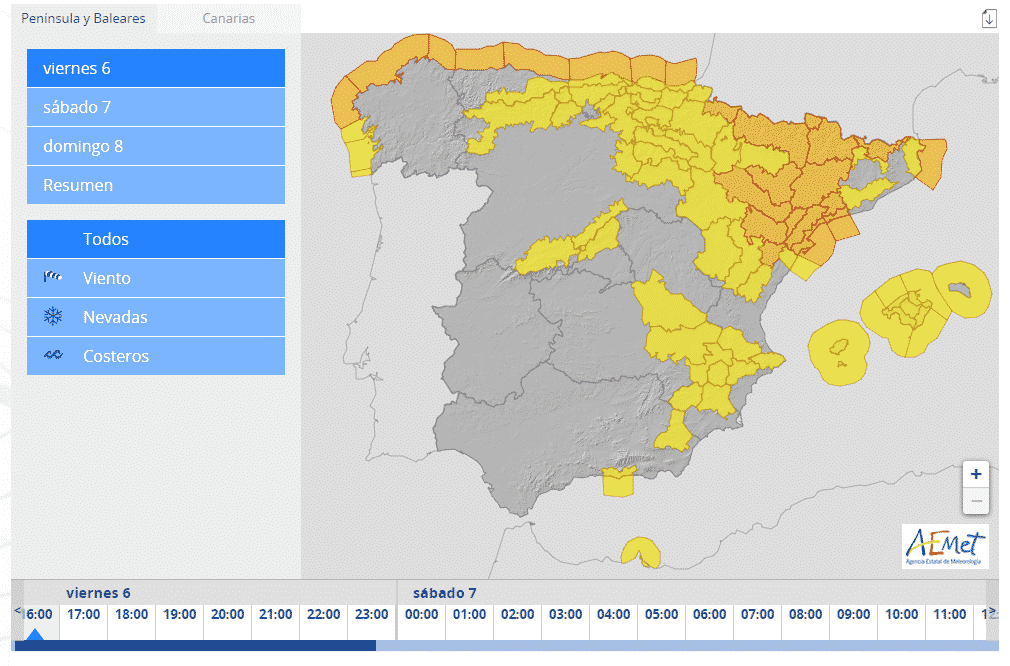Image resolution: width=1010 pixels, height=666 pixels.
Task: Jump to 20:00 on the viernes timeline
Action: (227, 614)
